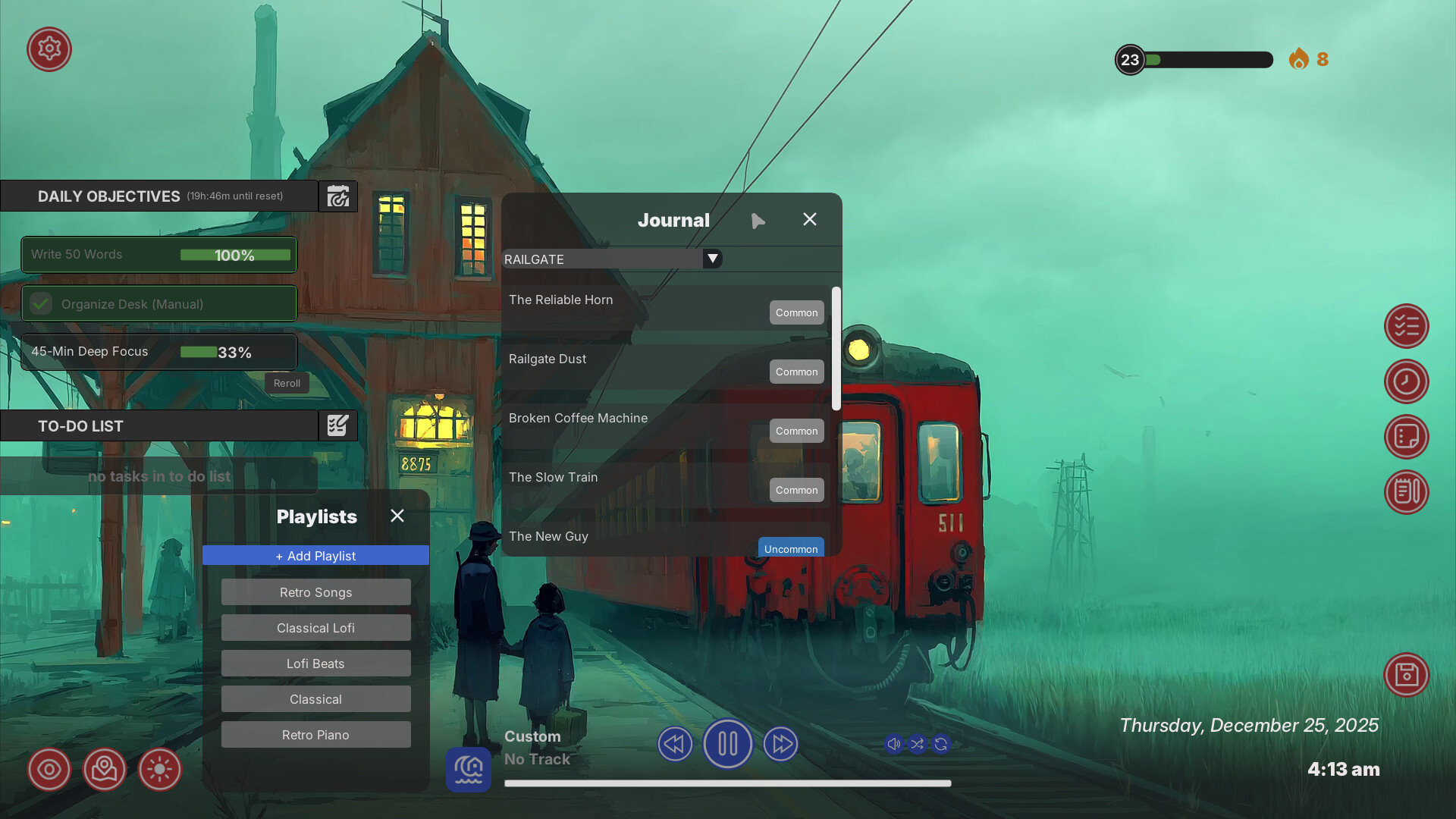Open the flag menu in the Journal header
Screen dimensions: 1456x819
tap(758, 220)
